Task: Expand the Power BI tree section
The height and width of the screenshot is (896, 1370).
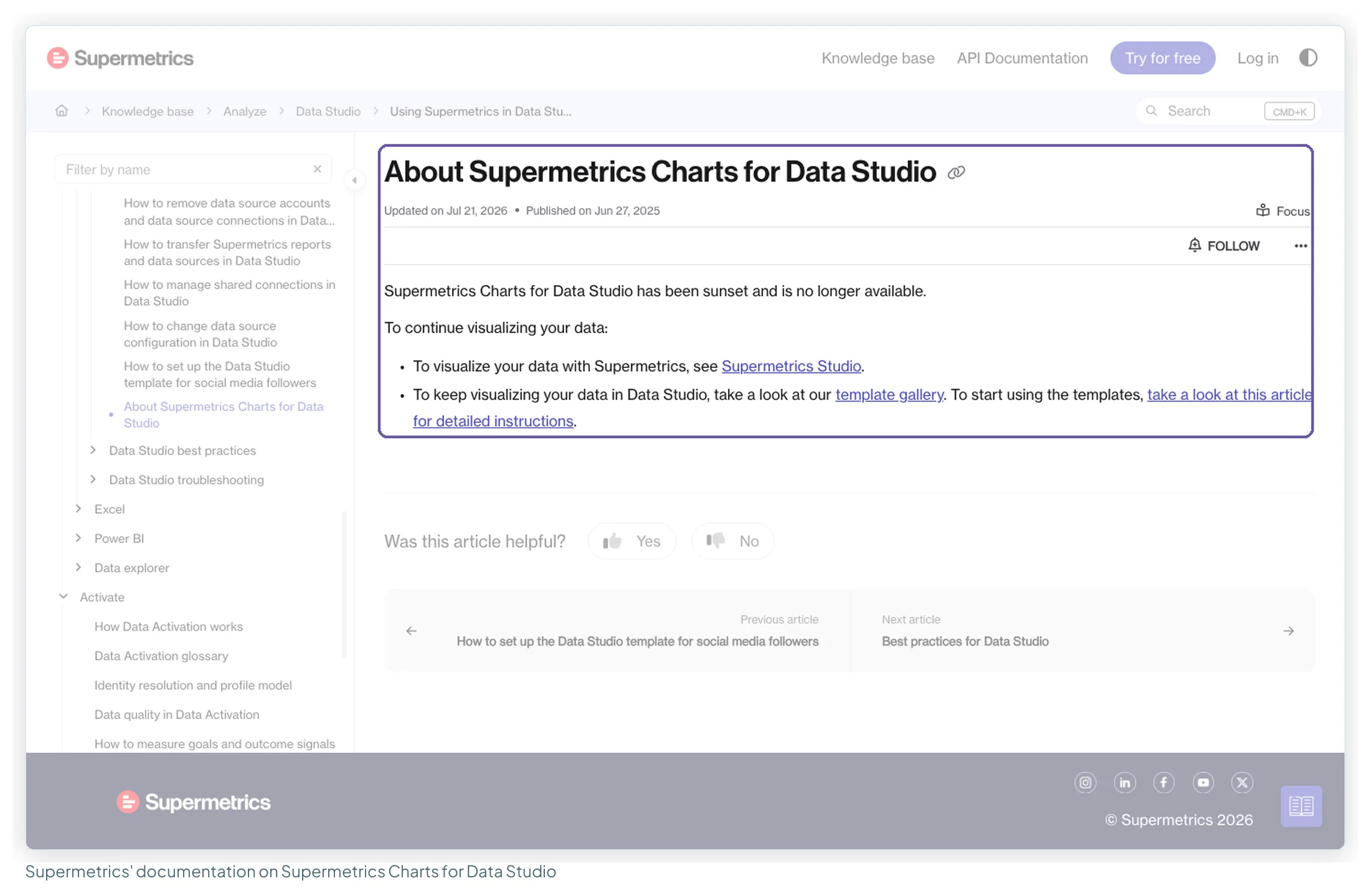Action: pyautogui.click(x=78, y=537)
